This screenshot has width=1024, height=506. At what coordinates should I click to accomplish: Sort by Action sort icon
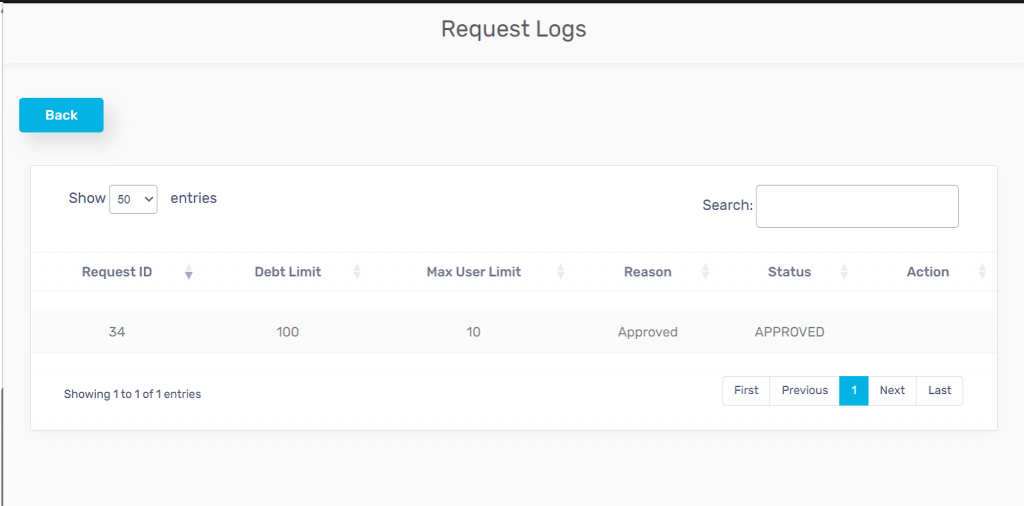coord(982,272)
